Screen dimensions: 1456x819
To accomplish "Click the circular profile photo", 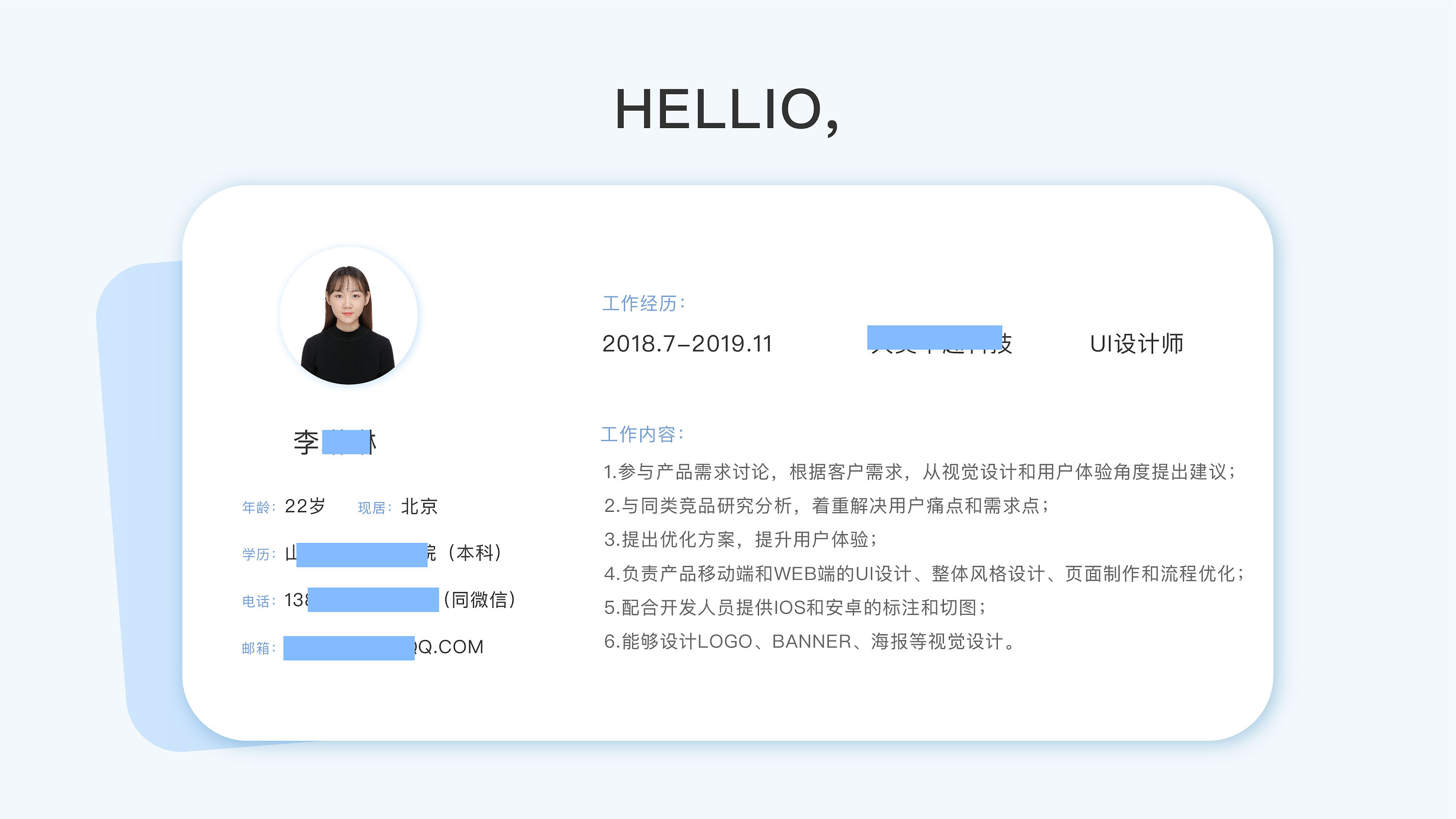I will click(348, 316).
